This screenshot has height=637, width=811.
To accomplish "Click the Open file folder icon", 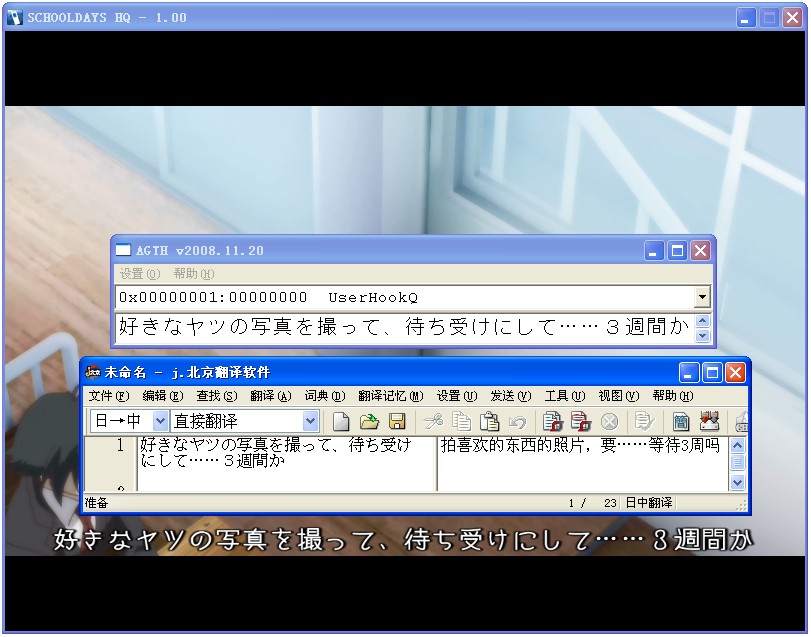I will (369, 421).
